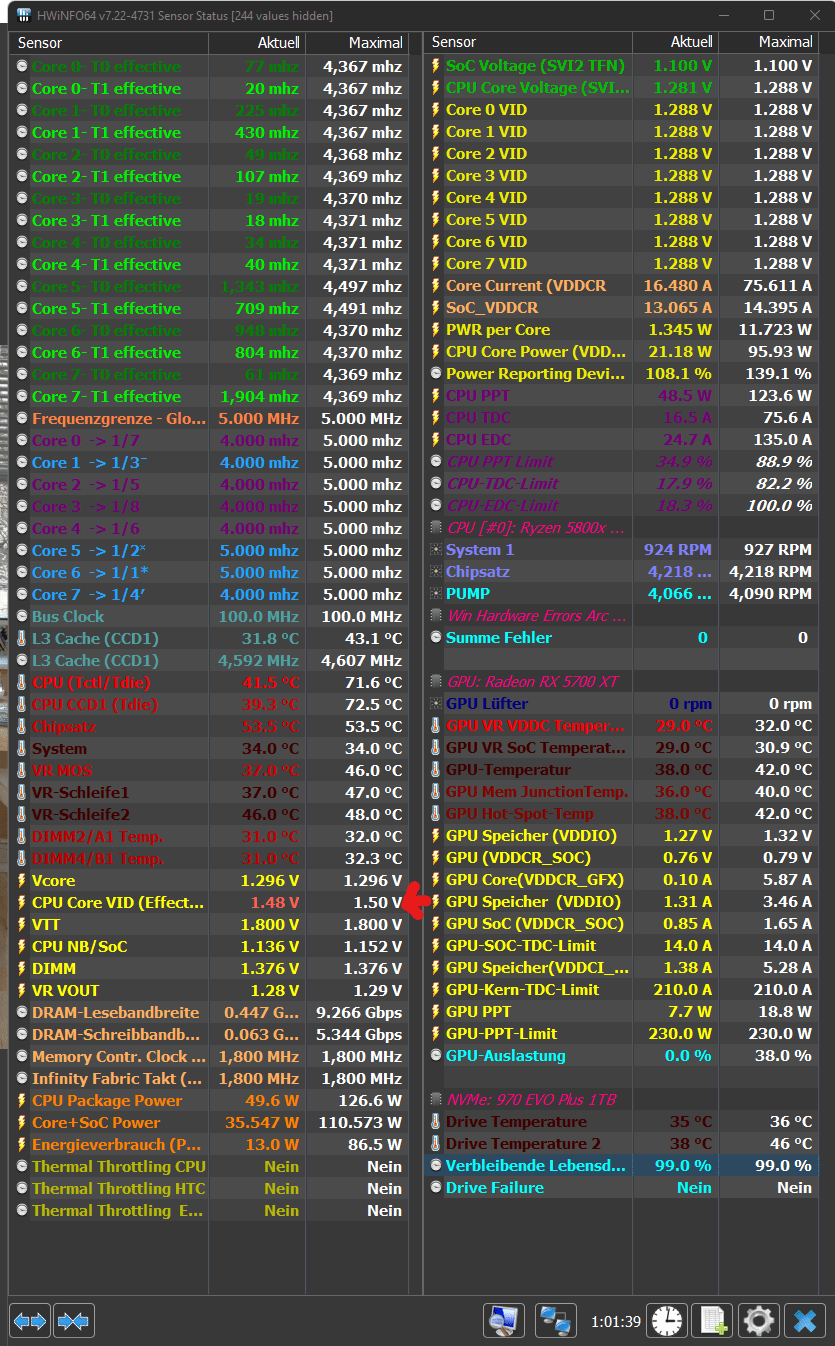The width and height of the screenshot is (835, 1346).
Task: Click the thermometer icon beside VR-Schleife1
Action: coord(23,793)
